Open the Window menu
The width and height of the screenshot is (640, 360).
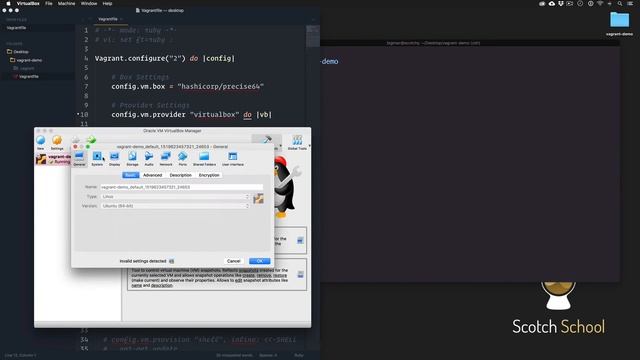coord(89,3)
